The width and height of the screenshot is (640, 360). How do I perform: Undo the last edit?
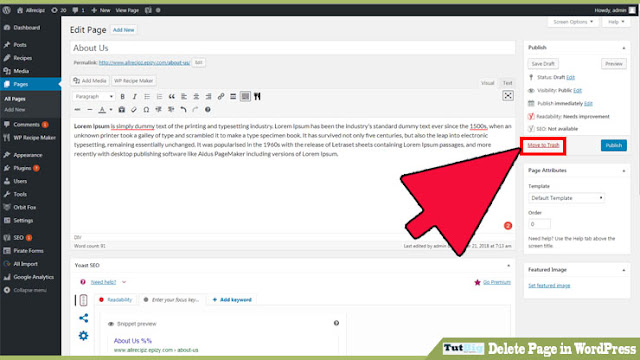183,109
